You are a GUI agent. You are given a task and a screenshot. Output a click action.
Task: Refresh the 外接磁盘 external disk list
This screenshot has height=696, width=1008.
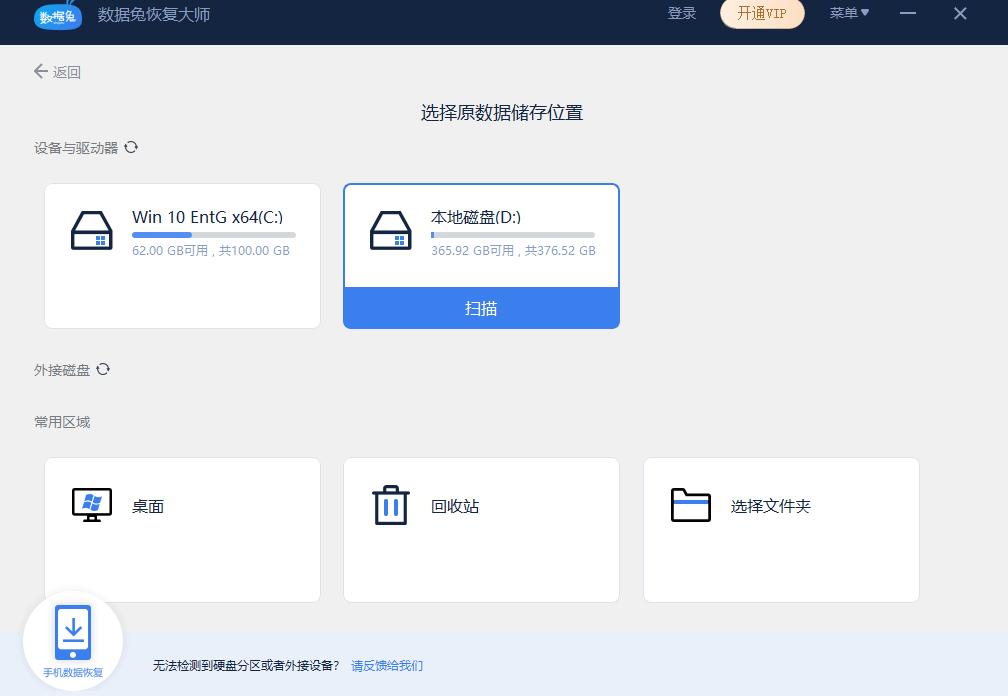click(105, 369)
